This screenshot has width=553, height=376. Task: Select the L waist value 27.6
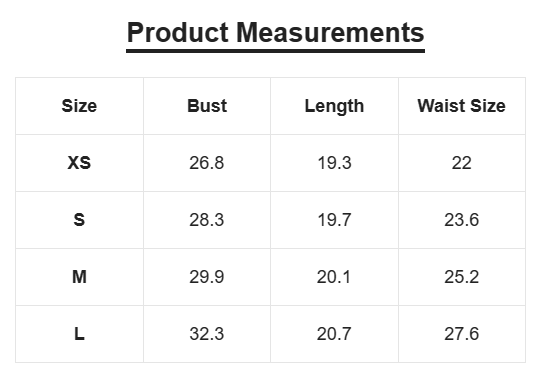(462, 334)
